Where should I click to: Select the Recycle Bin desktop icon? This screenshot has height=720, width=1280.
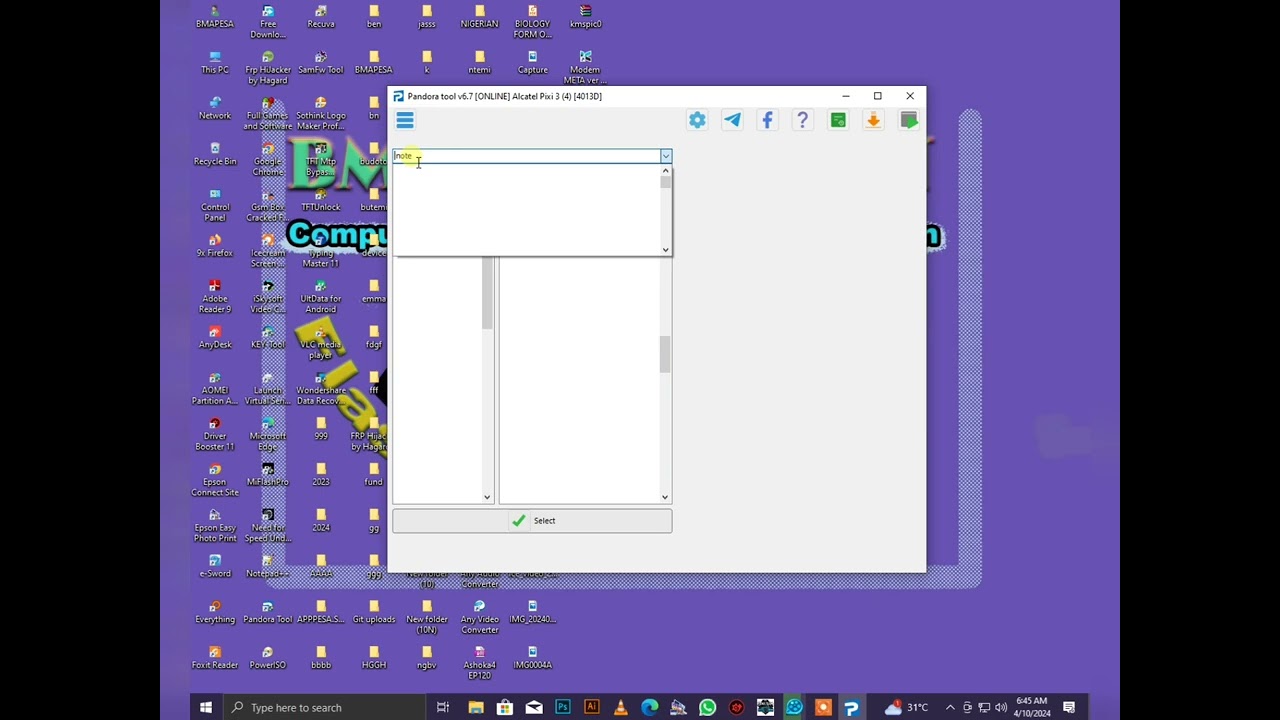point(215,155)
